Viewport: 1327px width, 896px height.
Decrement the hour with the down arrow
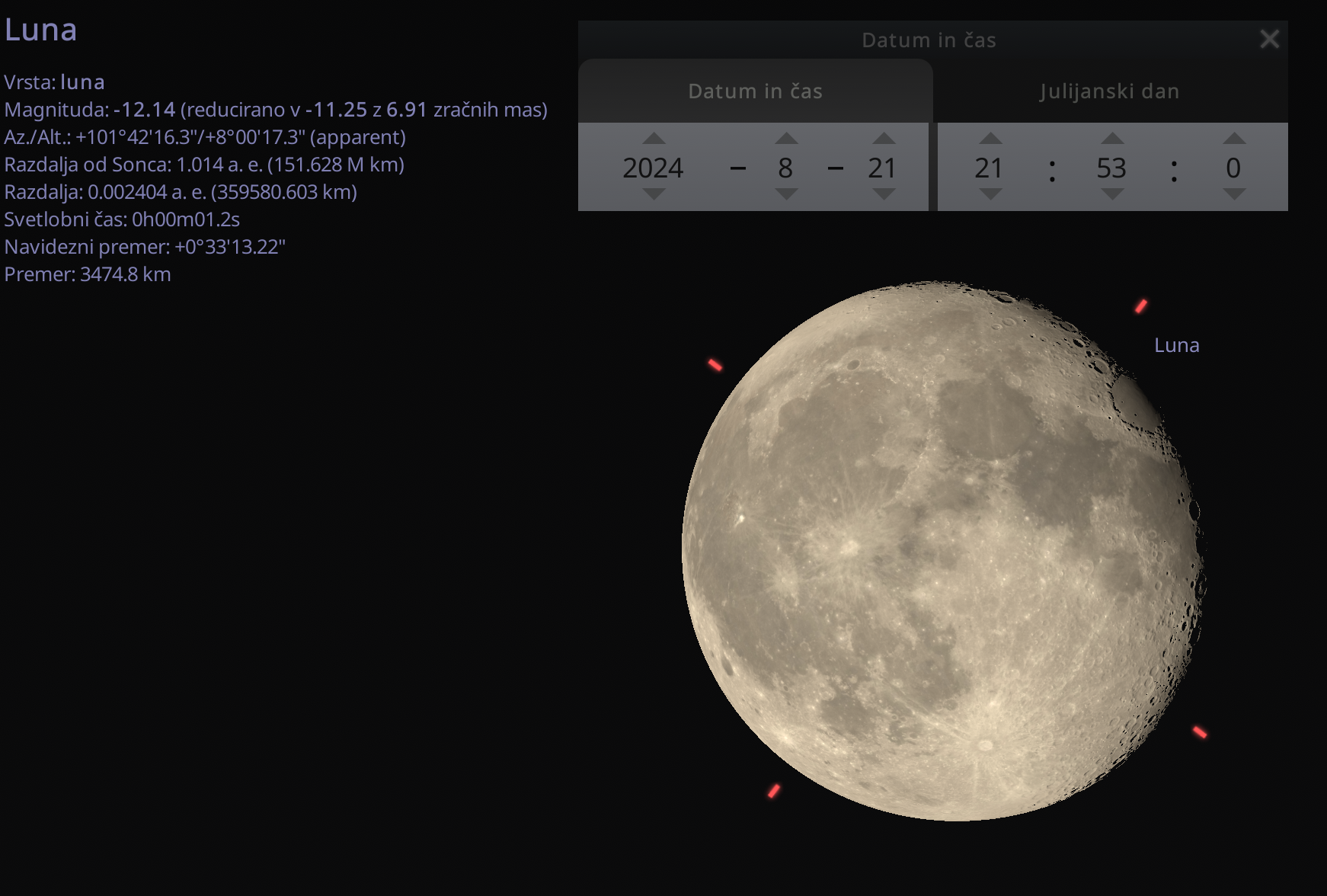(990, 194)
